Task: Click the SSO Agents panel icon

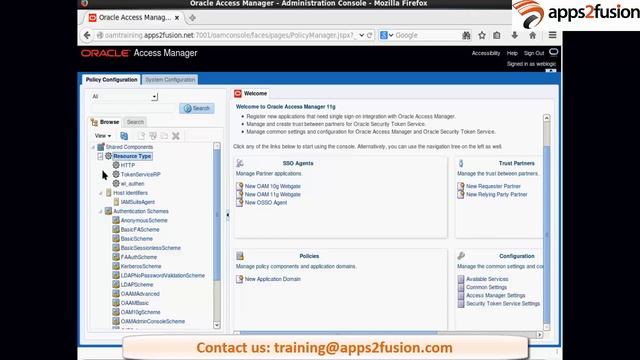Action: pyautogui.click(x=240, y=163)
